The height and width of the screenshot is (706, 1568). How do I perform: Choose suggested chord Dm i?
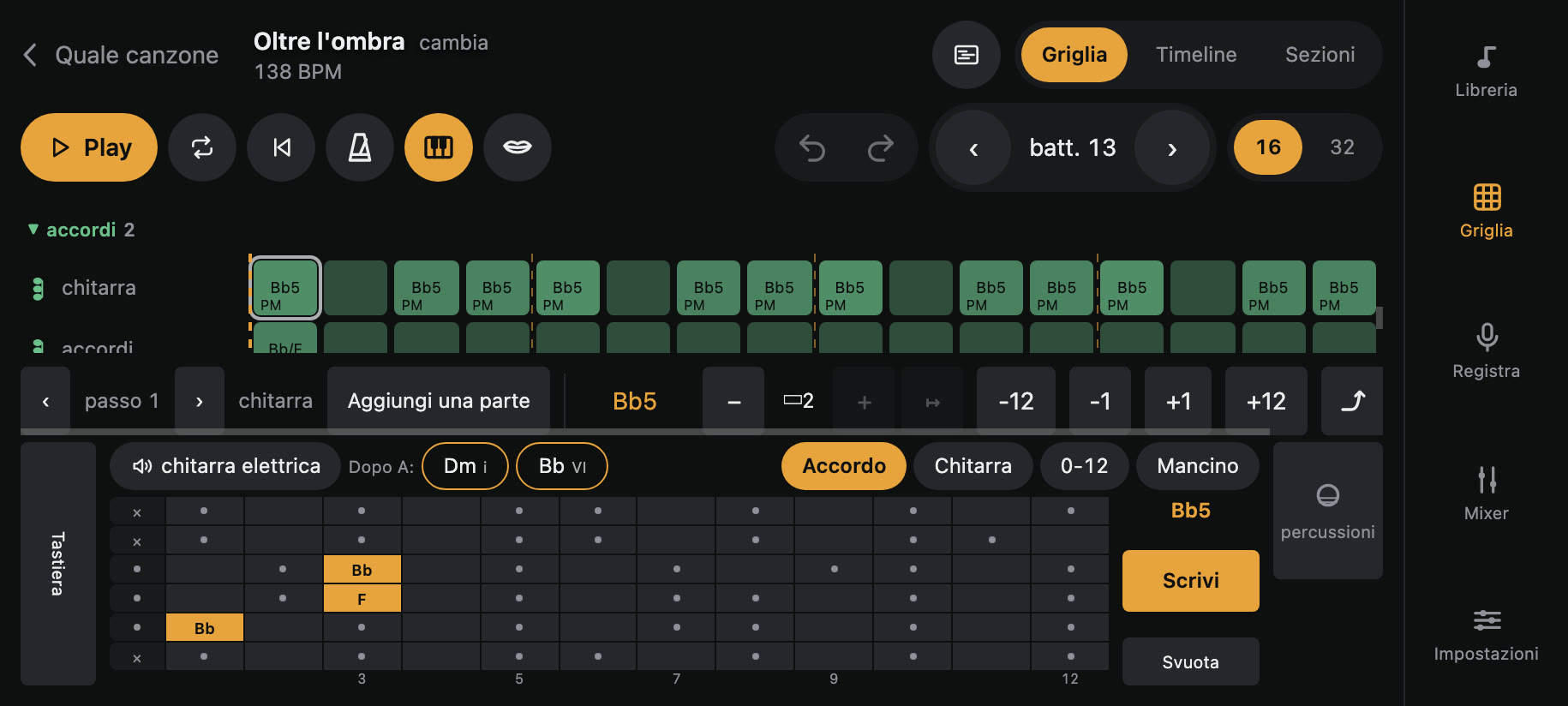point(465,466)
